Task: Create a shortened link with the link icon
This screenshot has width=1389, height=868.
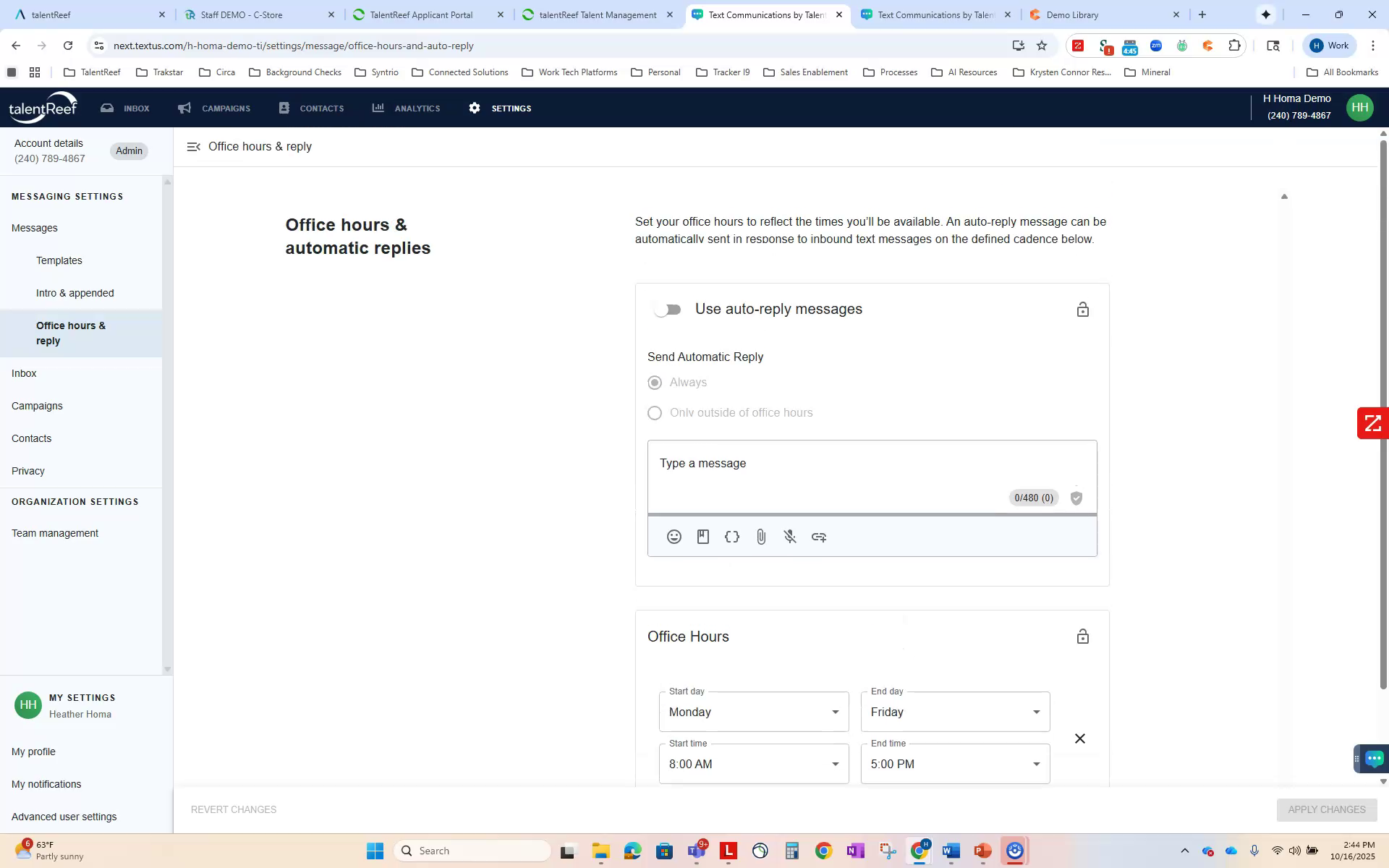Action: (818, 536)
